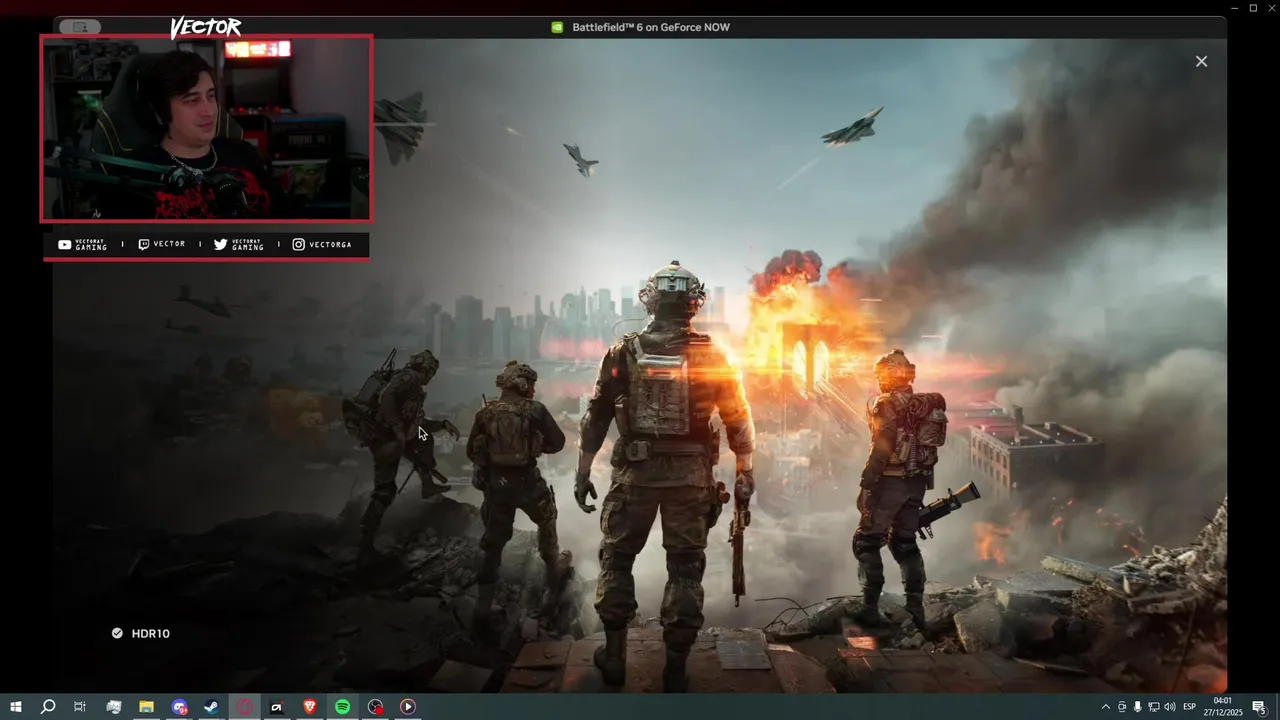Select the active Opera GX taskbar icon
This screenshot has height=720, width=1280.
(244, 707)
